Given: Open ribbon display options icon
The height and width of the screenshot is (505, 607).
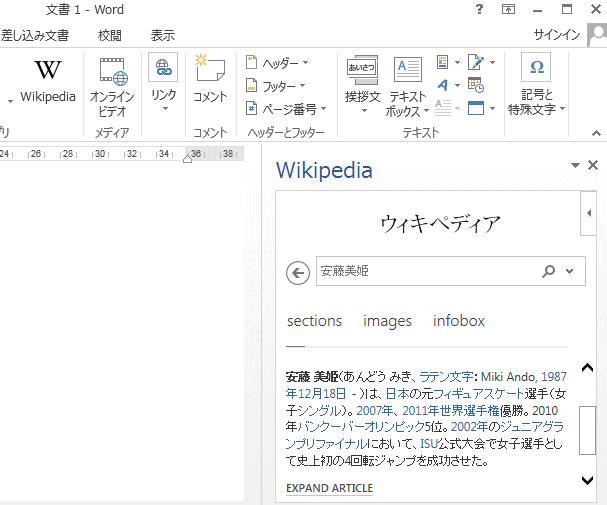Looking at the screenshot, I should pos(508,9).
